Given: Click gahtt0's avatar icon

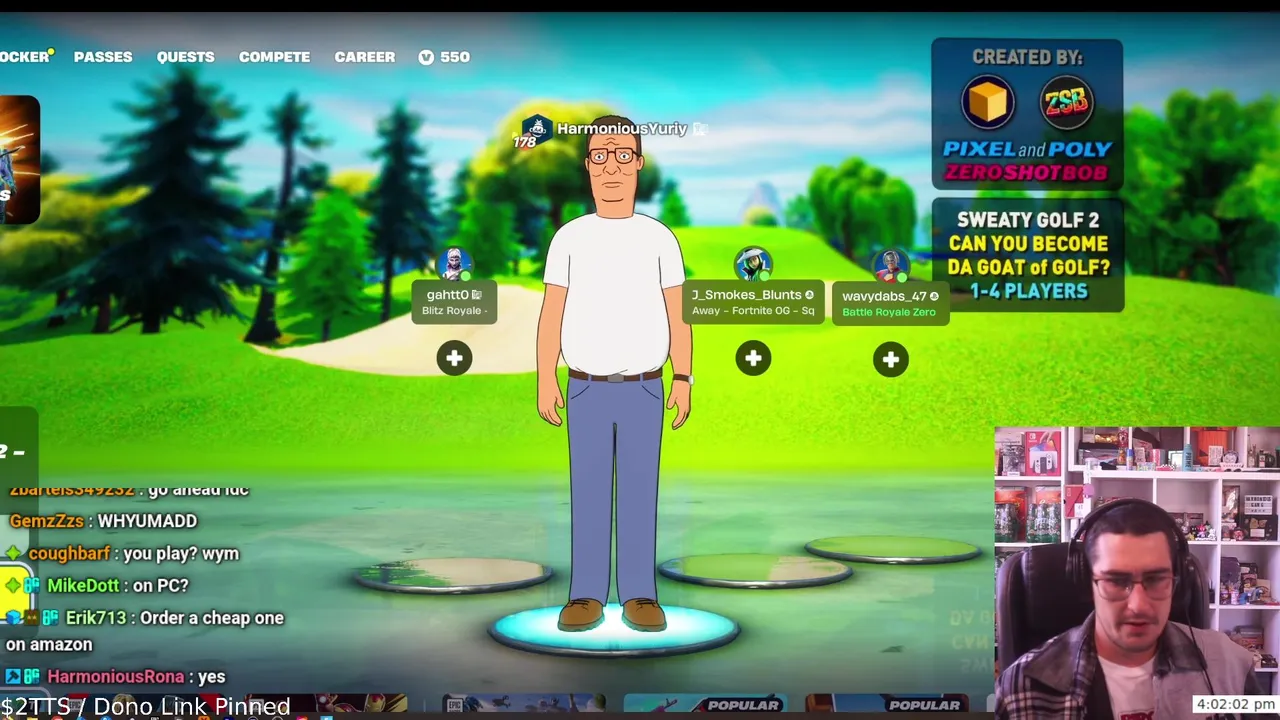Looking at the screenshot, I should pyautogui.click(x=455, y=264).
